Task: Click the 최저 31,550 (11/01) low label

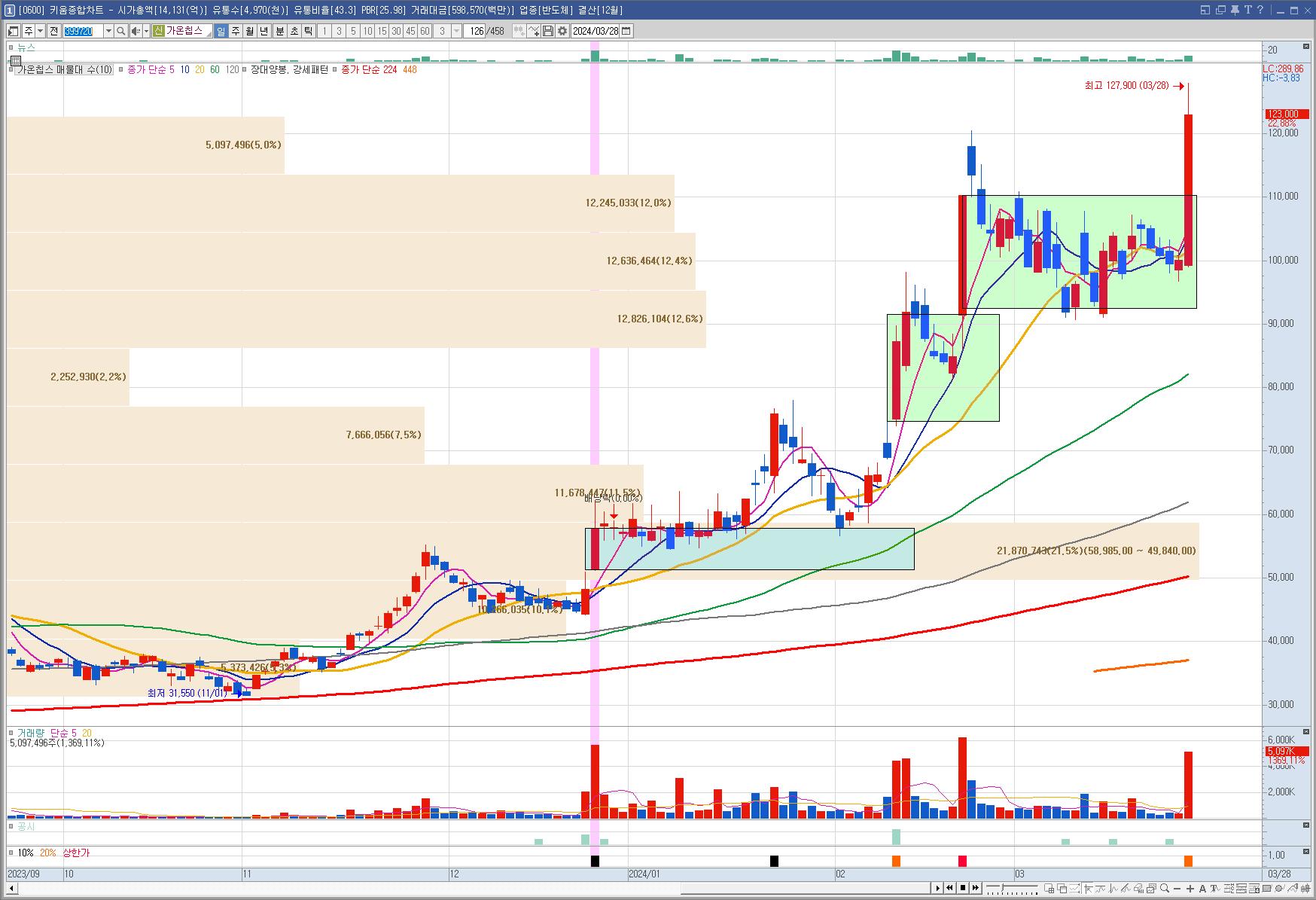Action: click(x=186, y=693)
